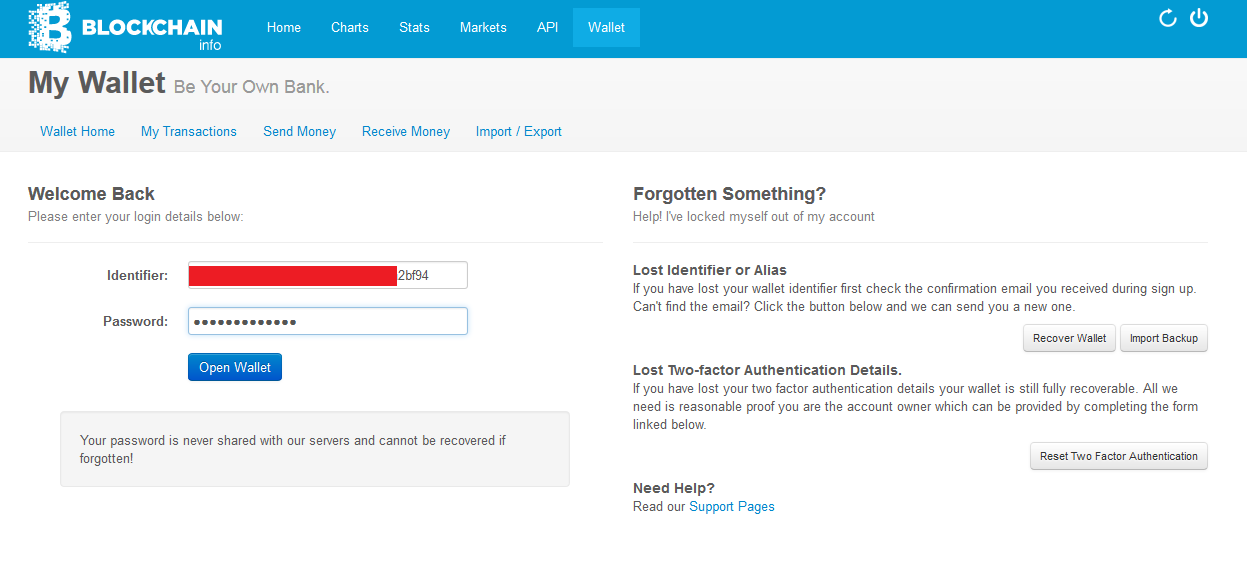Open Wallet Home tab
This screenshot has height=574, width=1247.
coord(77,131)
